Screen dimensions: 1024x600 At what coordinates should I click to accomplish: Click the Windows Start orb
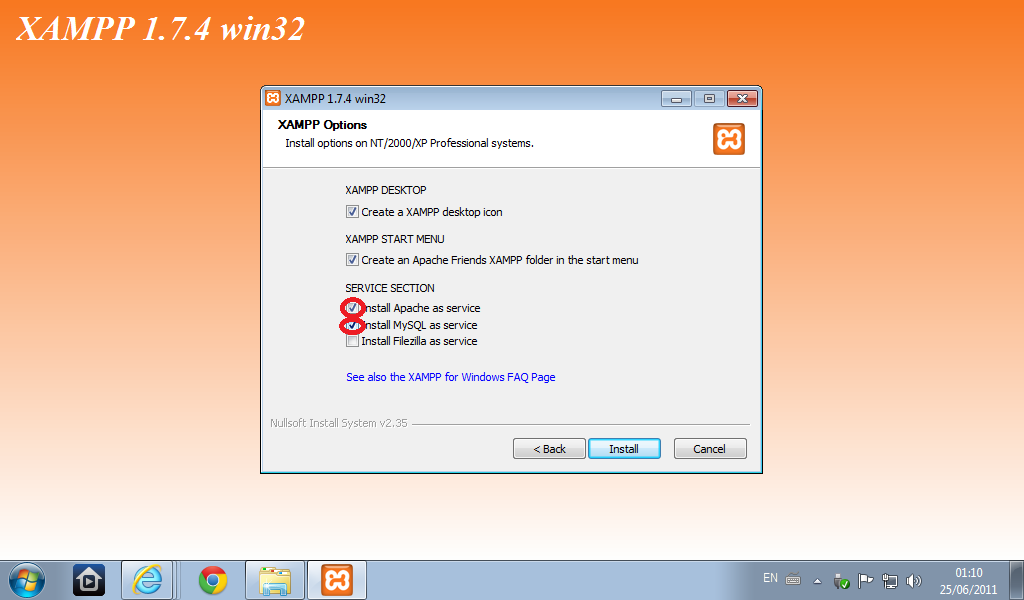pos(27,580)
